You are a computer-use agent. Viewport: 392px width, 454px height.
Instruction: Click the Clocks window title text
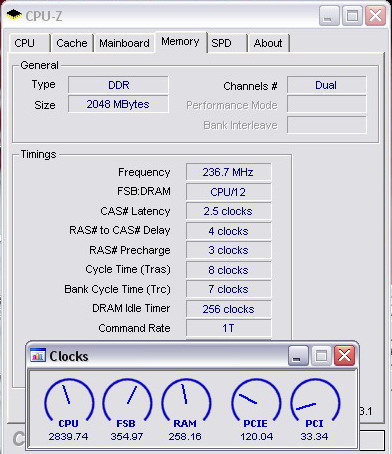coord(69,356)
